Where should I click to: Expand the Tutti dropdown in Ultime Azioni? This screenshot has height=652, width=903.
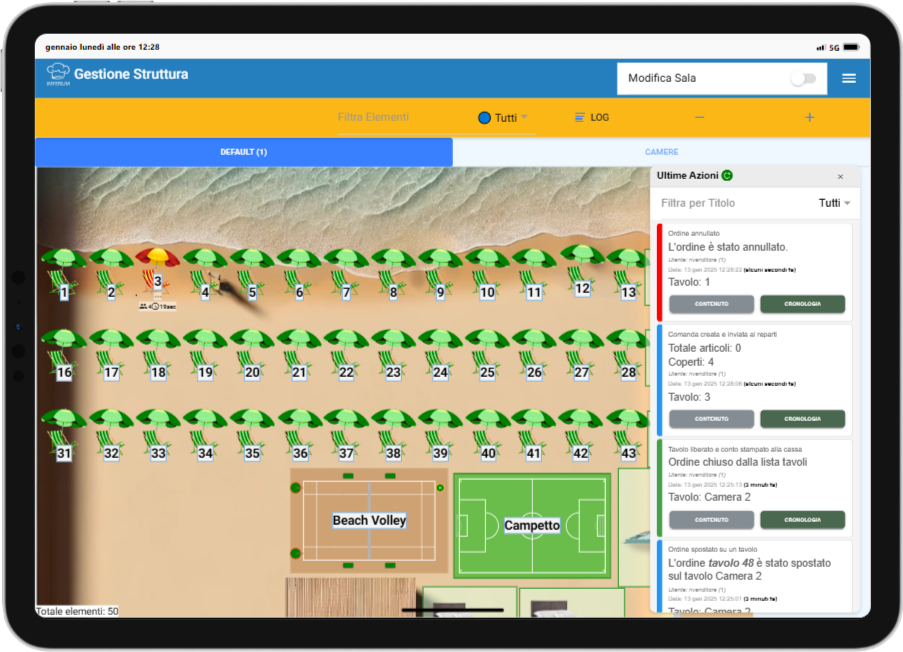pyautogui.click(x=834, y=203)
